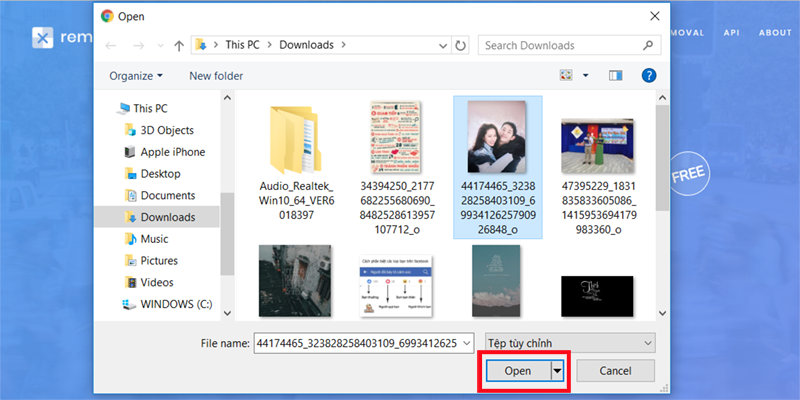The height and width of the screenshot is (400, 800).
Task: Click file list scroll up arrow
Action: pyautogui.click(x=662, y=97)
